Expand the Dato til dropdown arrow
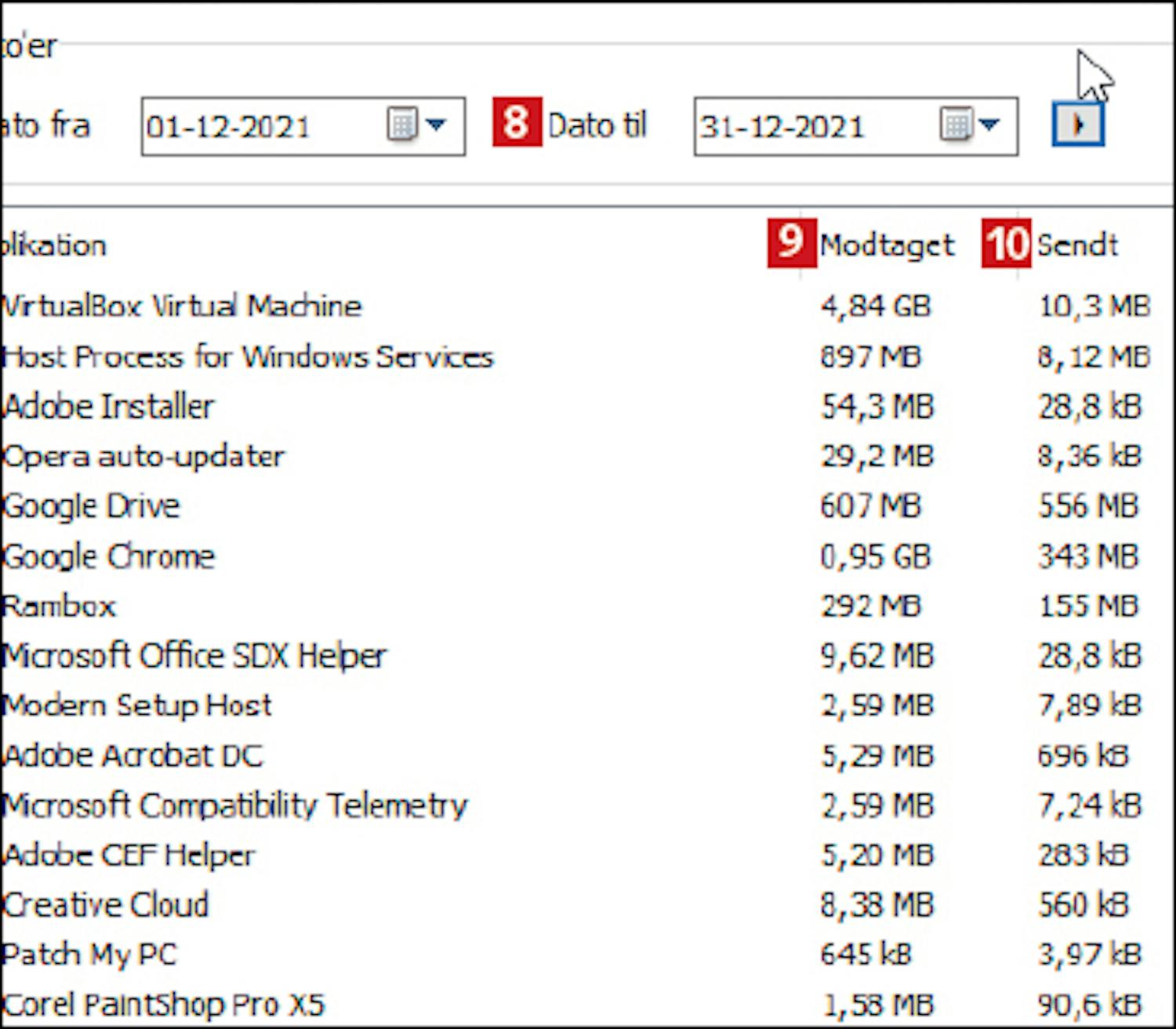The image size is (1176, 1029). (x=990, y=125)
